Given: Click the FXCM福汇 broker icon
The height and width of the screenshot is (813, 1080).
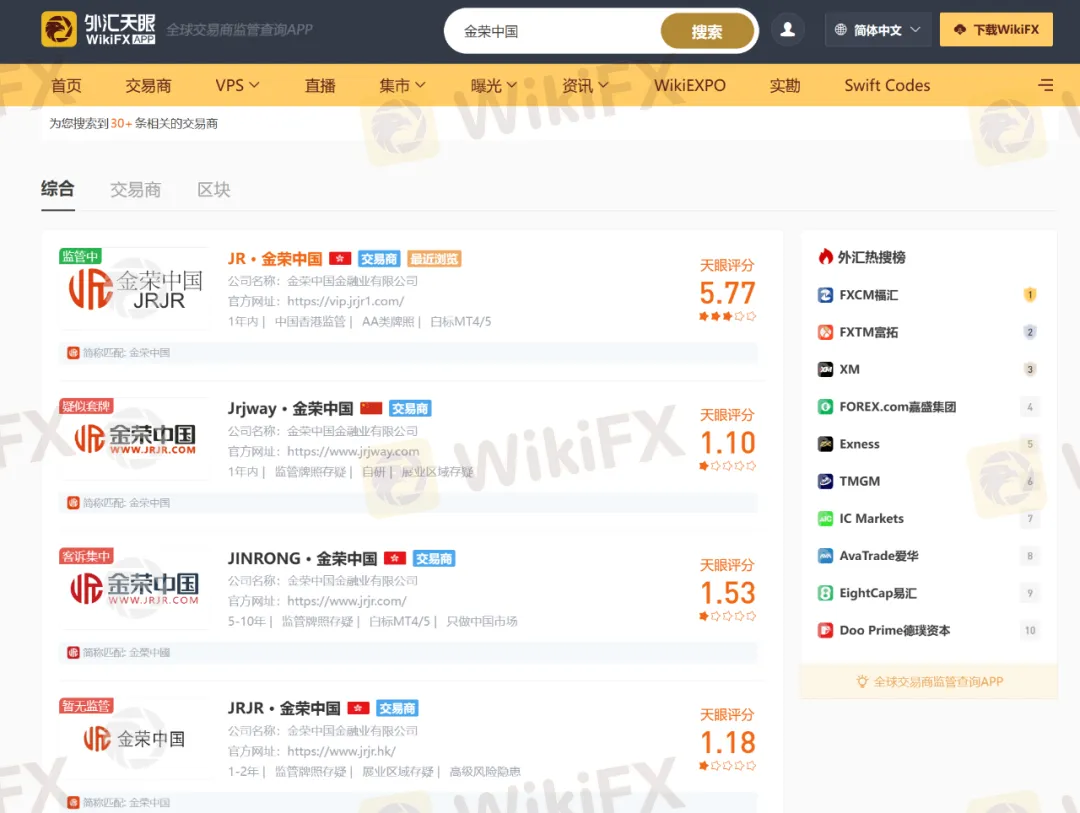Looking at the screenshot, I should pyautogui.click(x=825, y=295).
